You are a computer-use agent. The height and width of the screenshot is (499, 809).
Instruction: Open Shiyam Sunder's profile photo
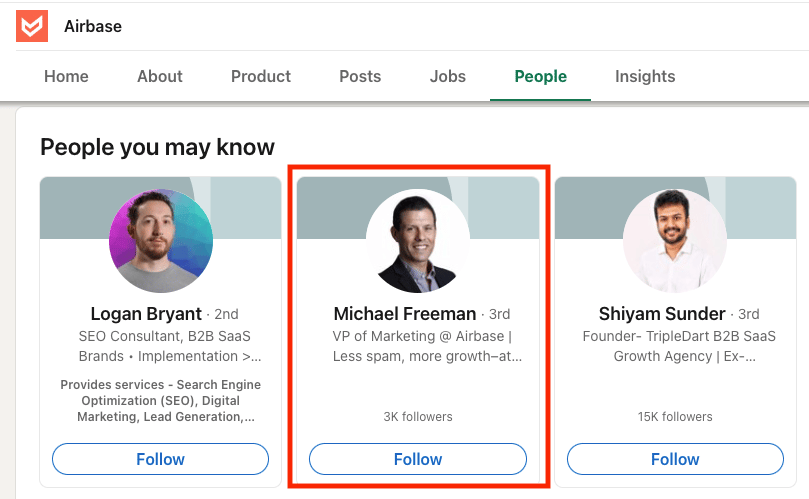pos(675,241)
